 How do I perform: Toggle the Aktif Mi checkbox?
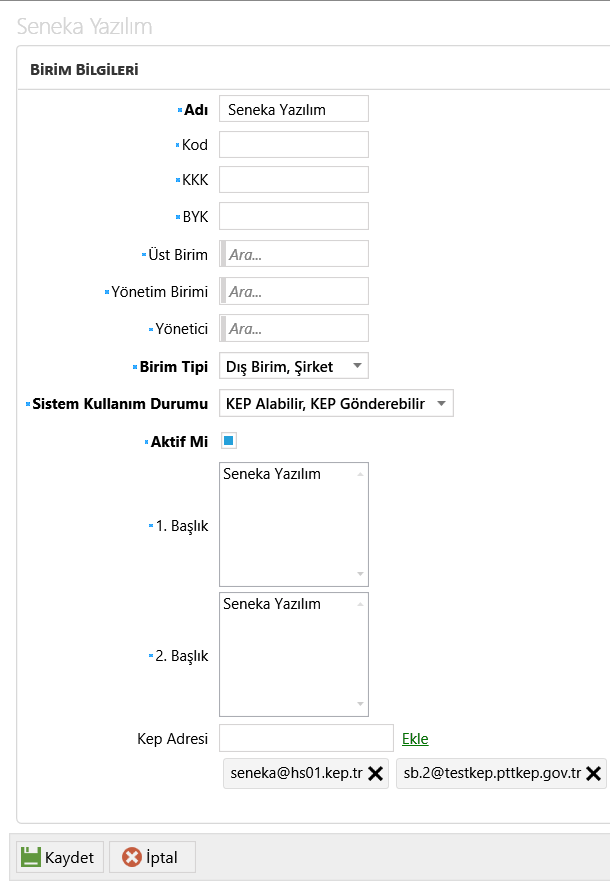point(229,441)
